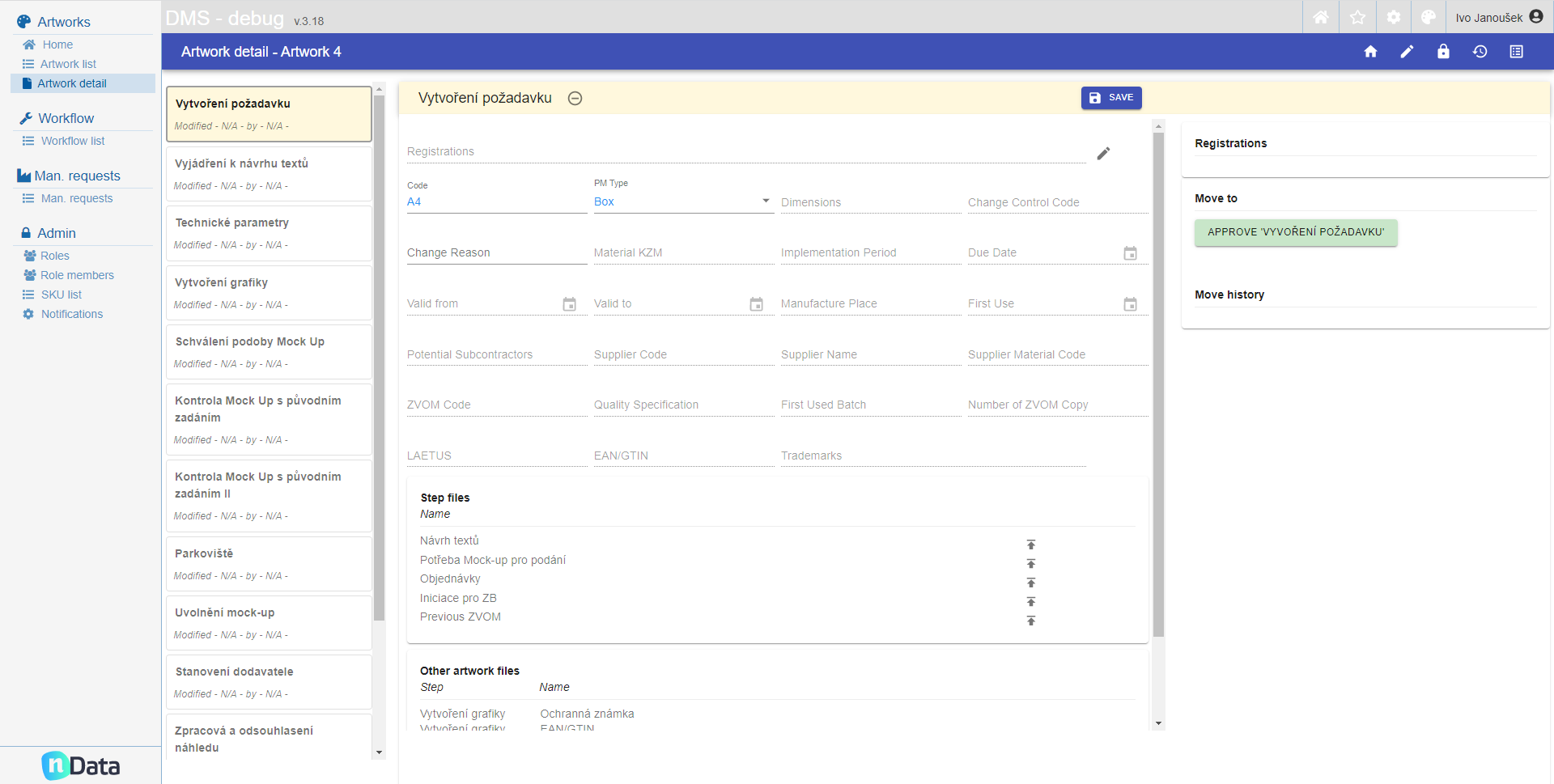Screen dimensions: 1554x784
Task: Open Workflow list in the sidebar
Action: click(73, 141)
